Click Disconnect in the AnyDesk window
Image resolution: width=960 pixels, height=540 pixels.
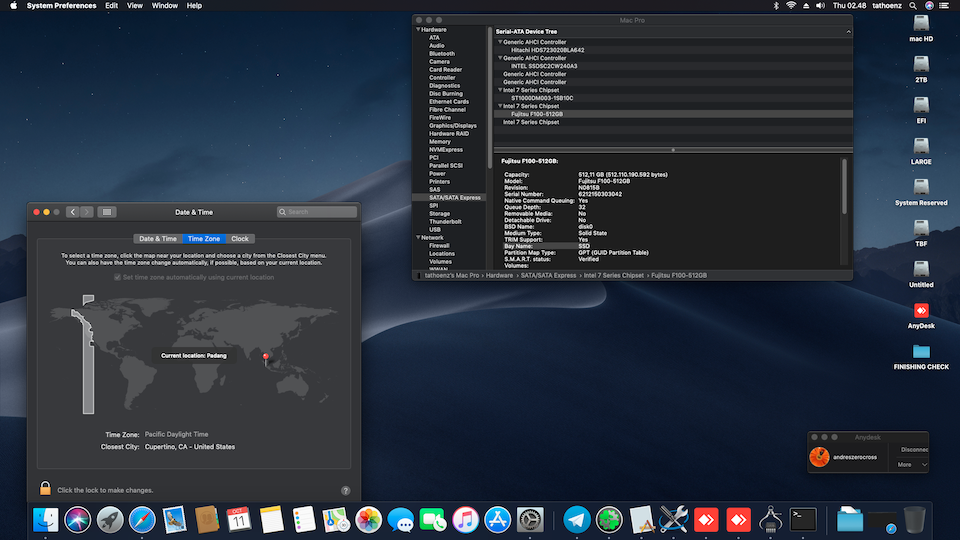pyautogui.click(x=913, y=450)
